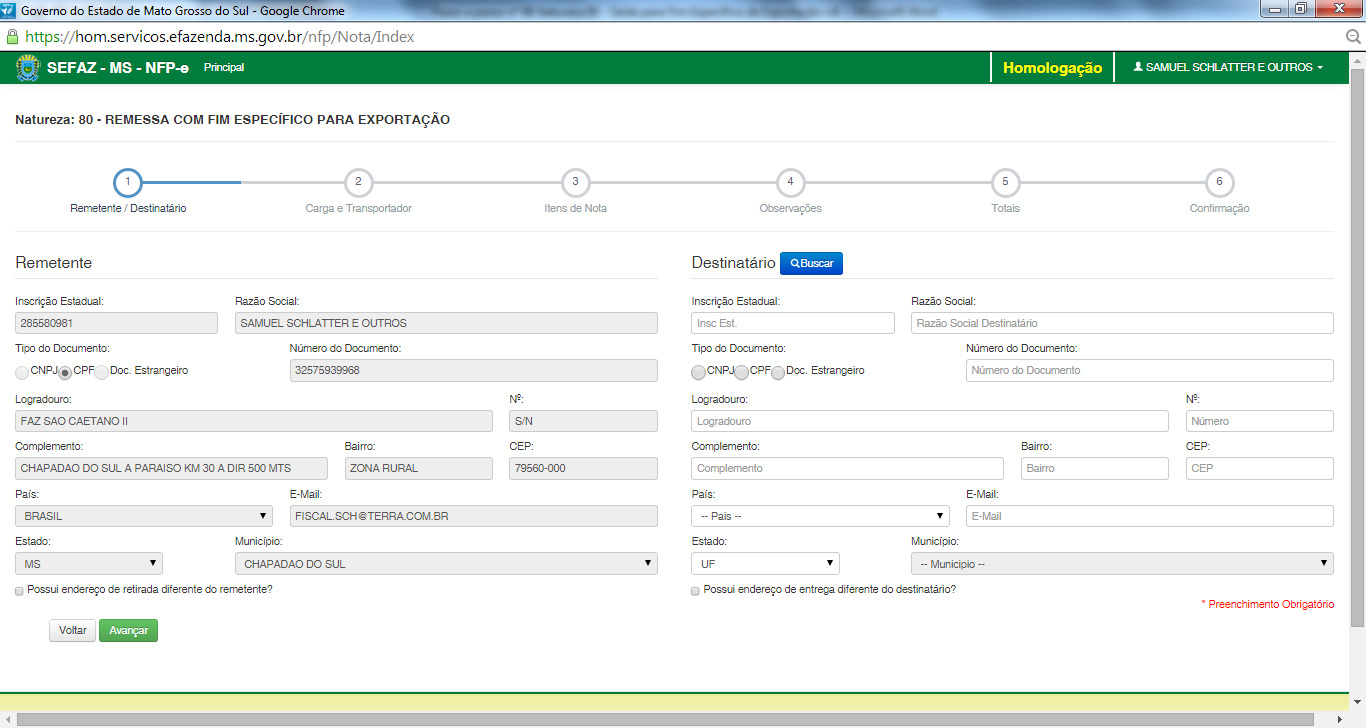Click Destinatário CEP field

pyautogui.click(x=1260, y=468)
